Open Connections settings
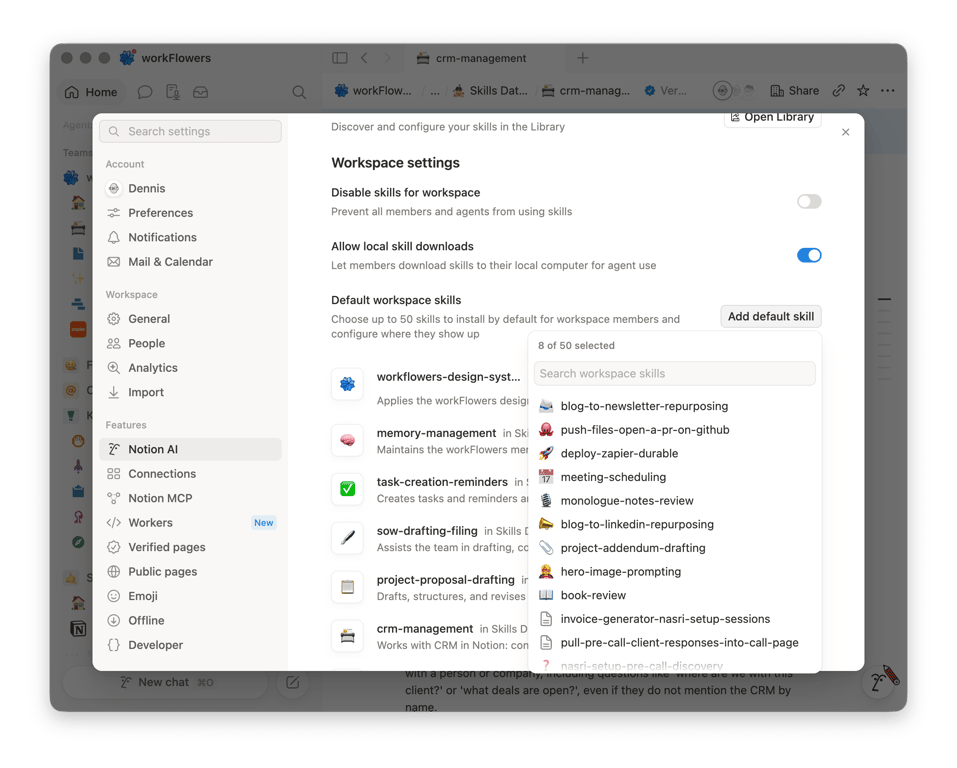This screenshot has height=768, width=957. tap(190, 474)
